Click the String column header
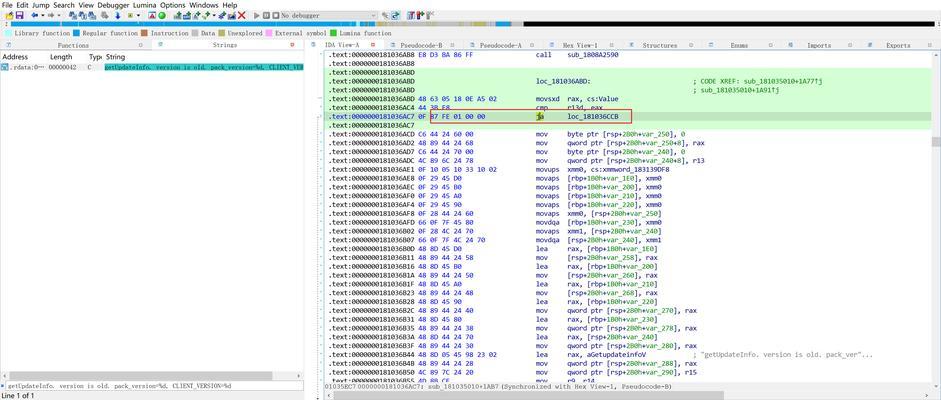Screen dimensions: 941x400 click(x=115, y=57)
